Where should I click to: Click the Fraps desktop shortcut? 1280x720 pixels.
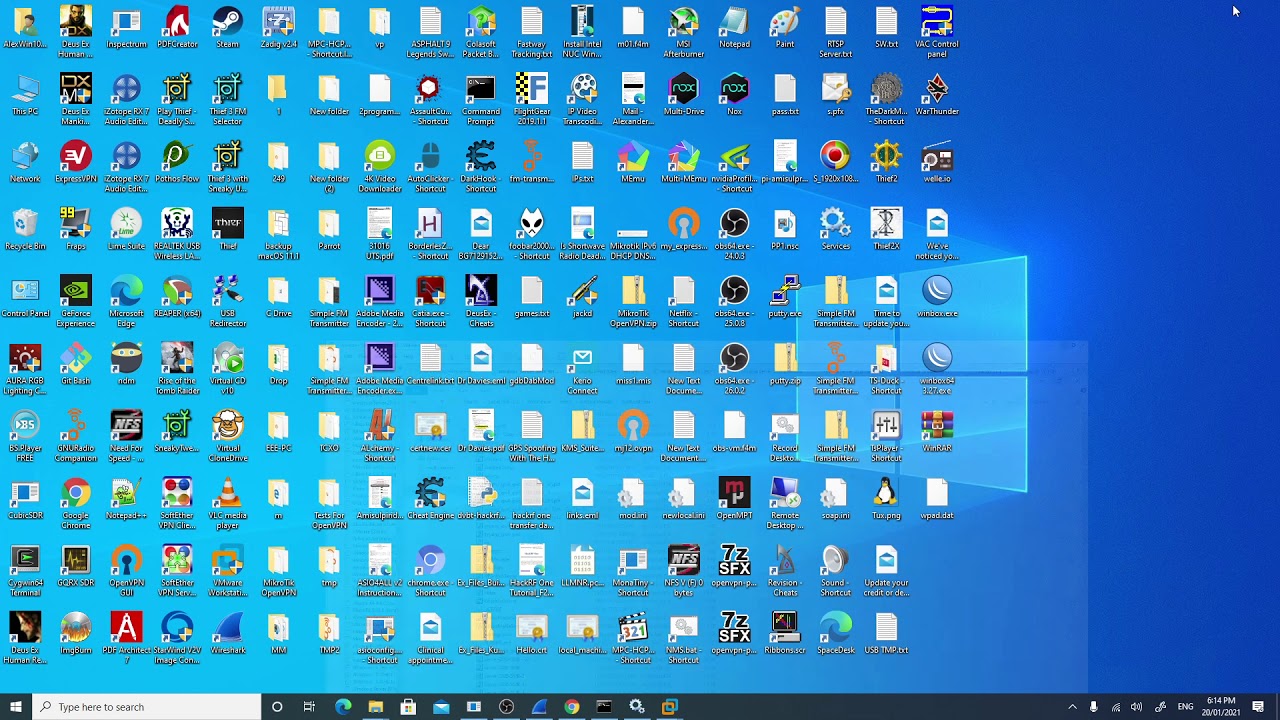pyautogui.click(x=76, y=230)
